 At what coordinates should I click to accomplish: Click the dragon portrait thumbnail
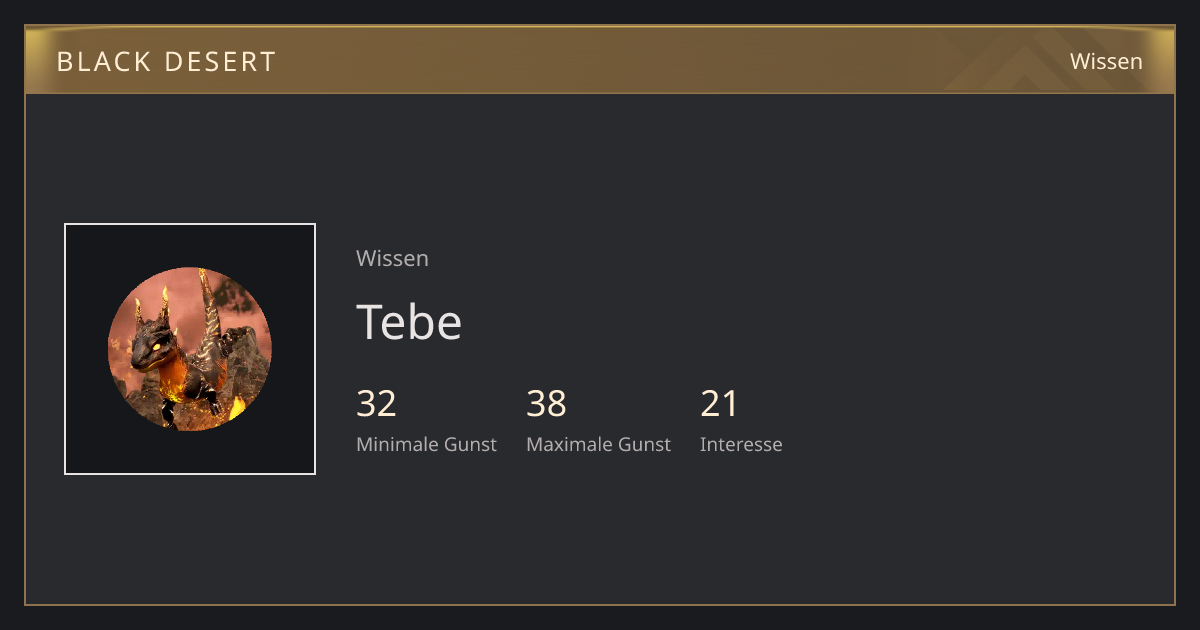coord(190,349)
